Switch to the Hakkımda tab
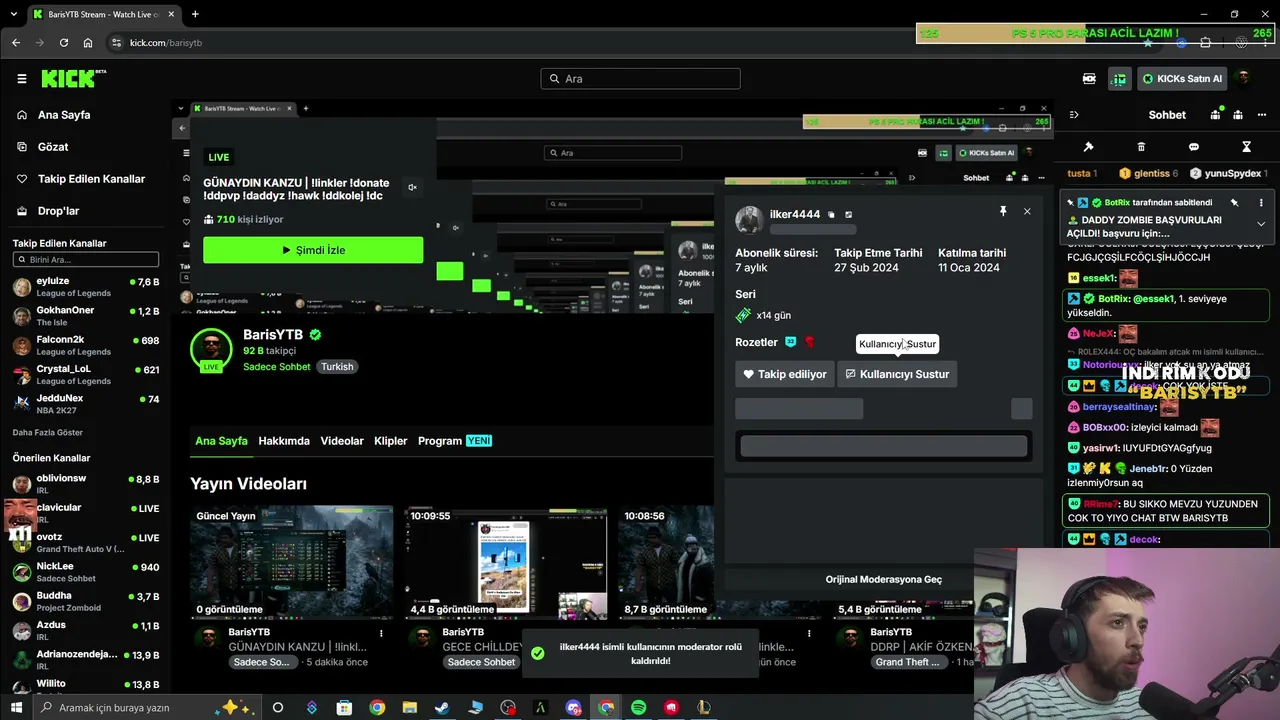 tap(284, 441)
